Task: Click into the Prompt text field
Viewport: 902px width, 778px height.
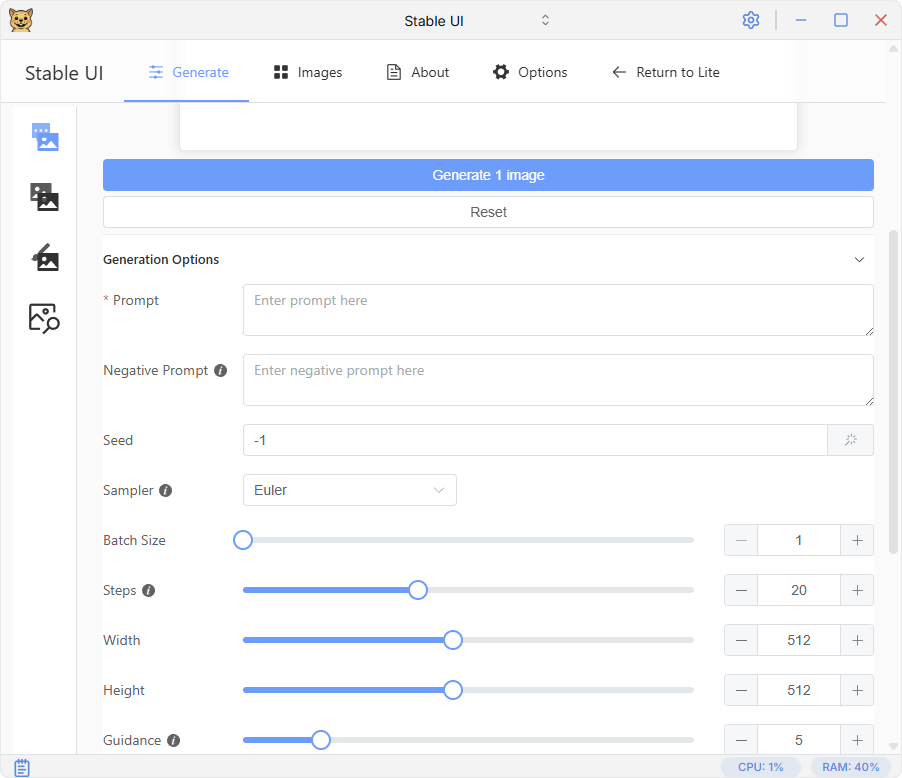Action: point(557,310)
